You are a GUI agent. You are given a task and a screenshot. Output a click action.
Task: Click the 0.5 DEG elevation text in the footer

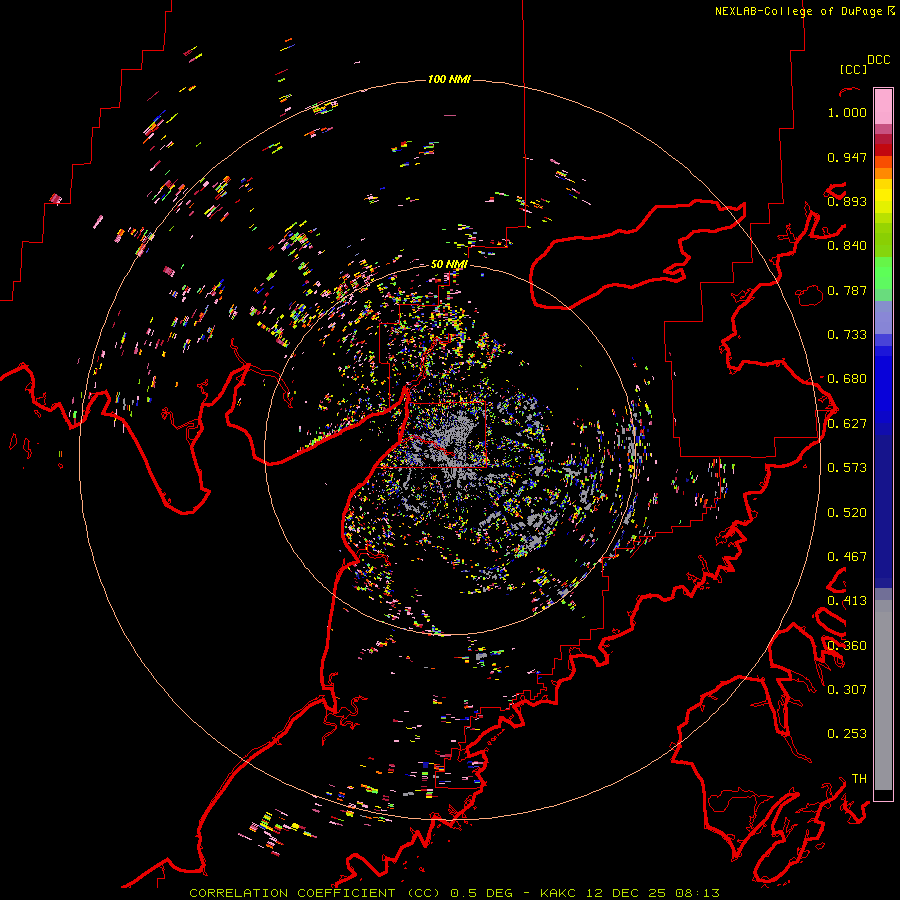[x=482, y=893]
